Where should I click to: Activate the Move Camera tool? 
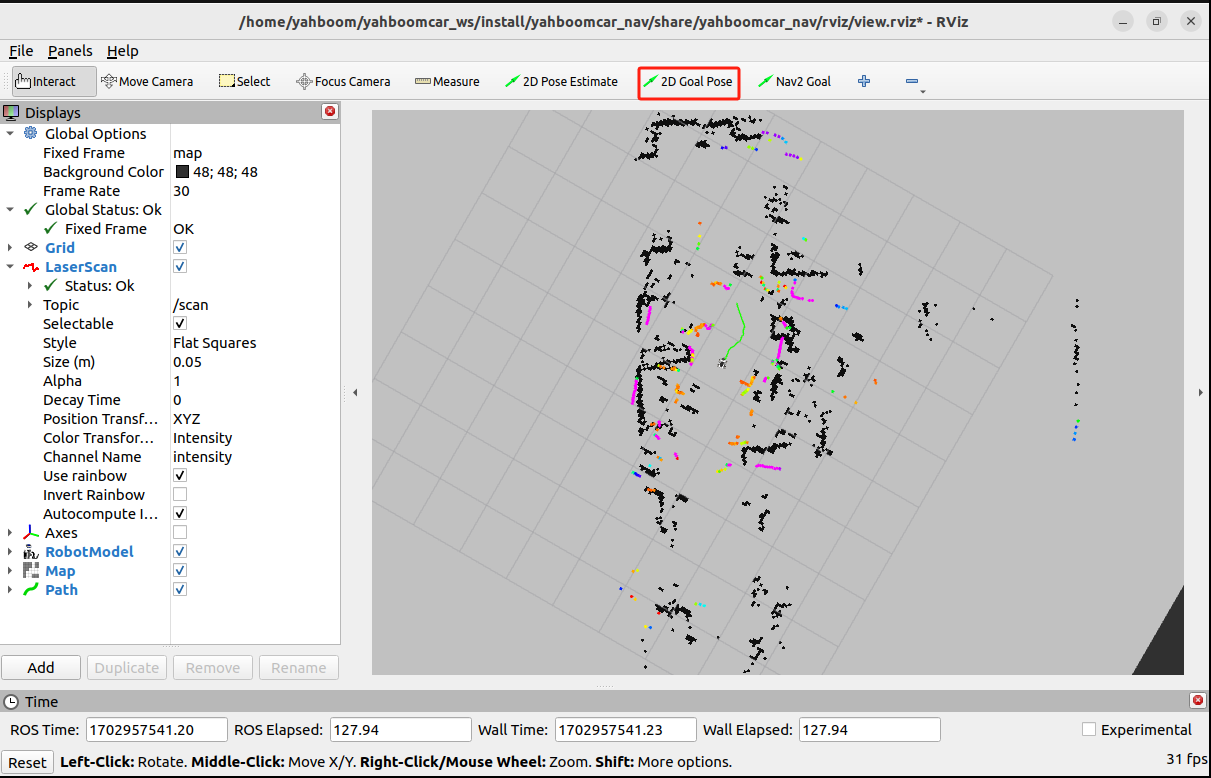(146, 81)
